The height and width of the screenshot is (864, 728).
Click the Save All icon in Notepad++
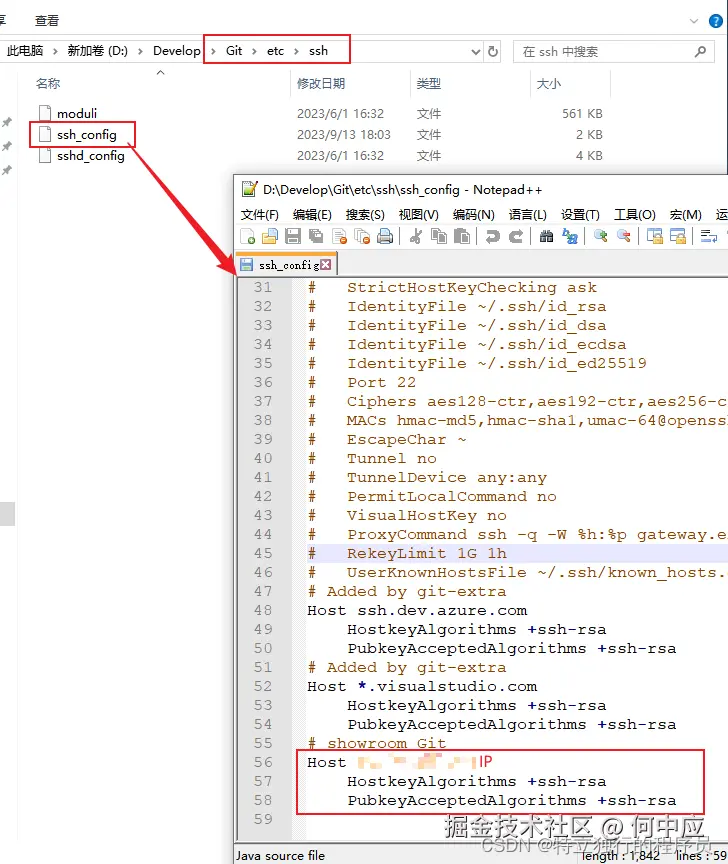[x=316, y=236]
